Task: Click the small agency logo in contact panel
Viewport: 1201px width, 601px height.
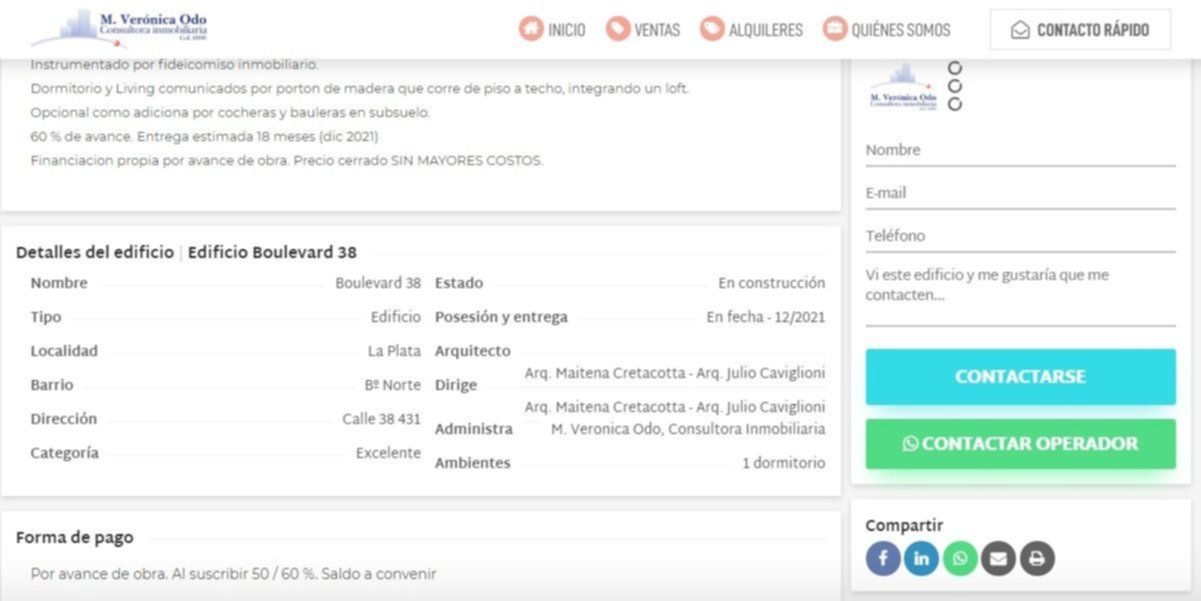Action: tap(903, 87)
